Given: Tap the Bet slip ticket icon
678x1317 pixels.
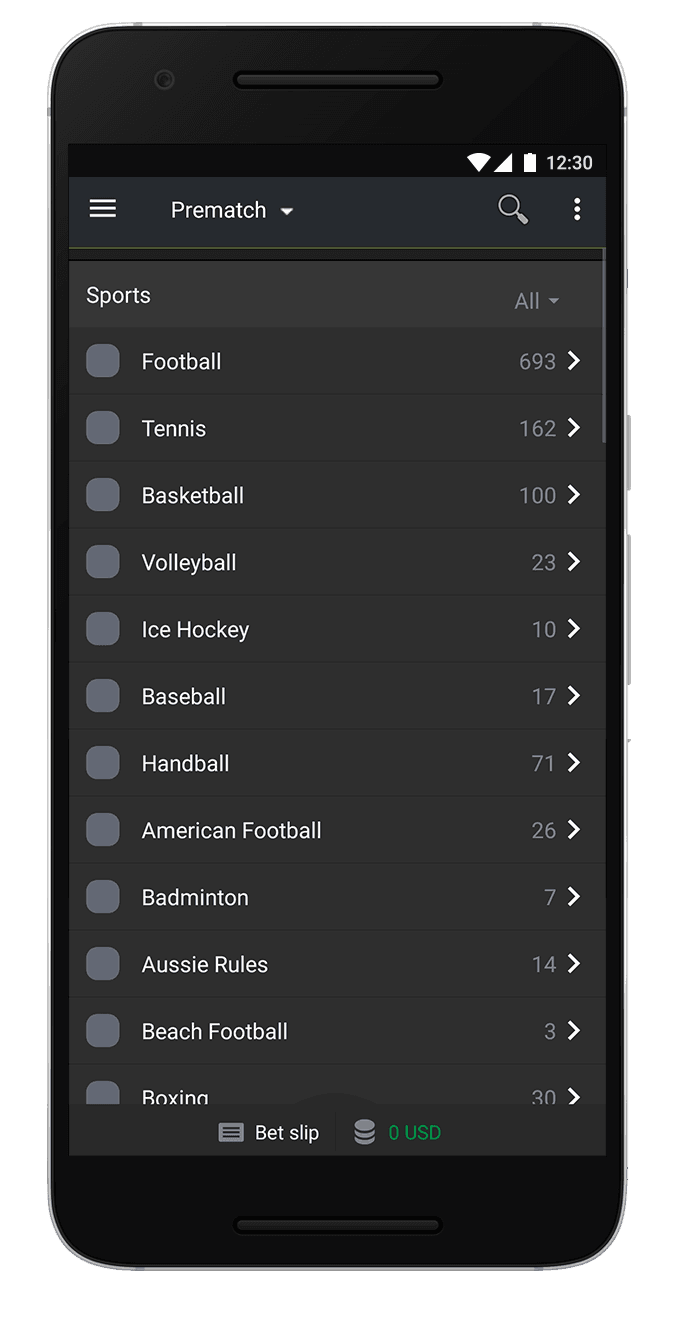Looking at the screenshot, I should tap(231, 1132).
